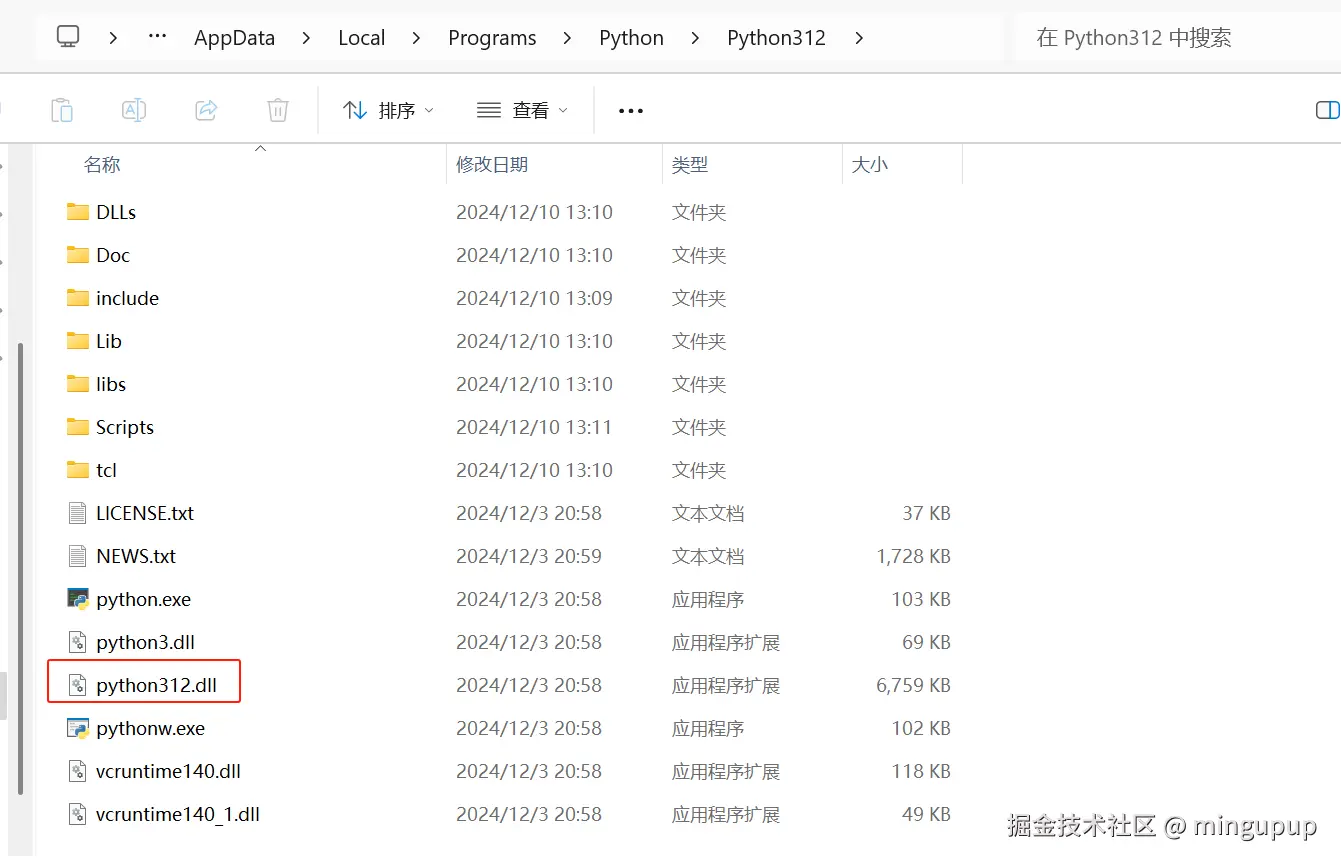Click the 文本文档 type of LICENSE.txt
Viewport: 1341px width, 865px height.
pyautogui.click(x=708, y=513)
